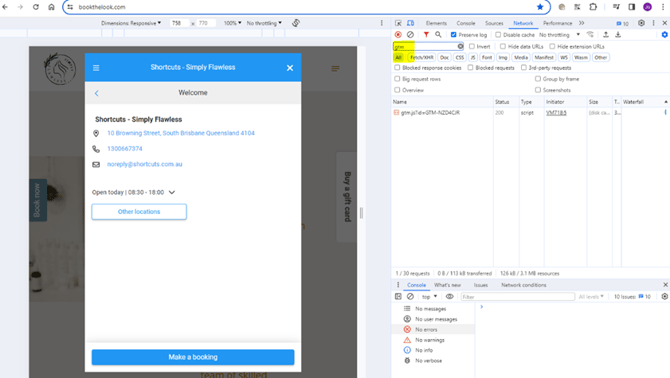Show the console sidebar icon

[x=398, y=296]
